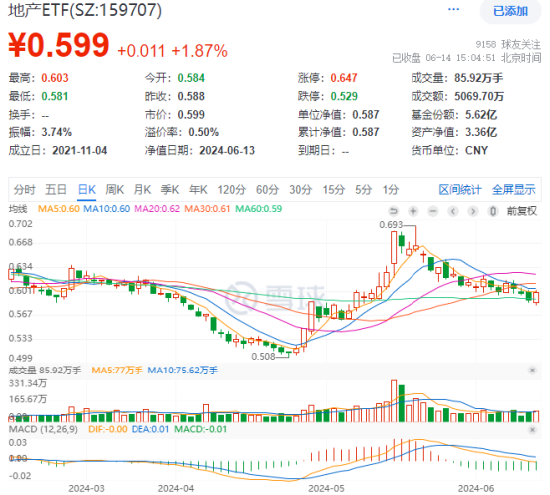
Task: Click the DIF:-0.00 indicator label
Action: tap(108, 430)
